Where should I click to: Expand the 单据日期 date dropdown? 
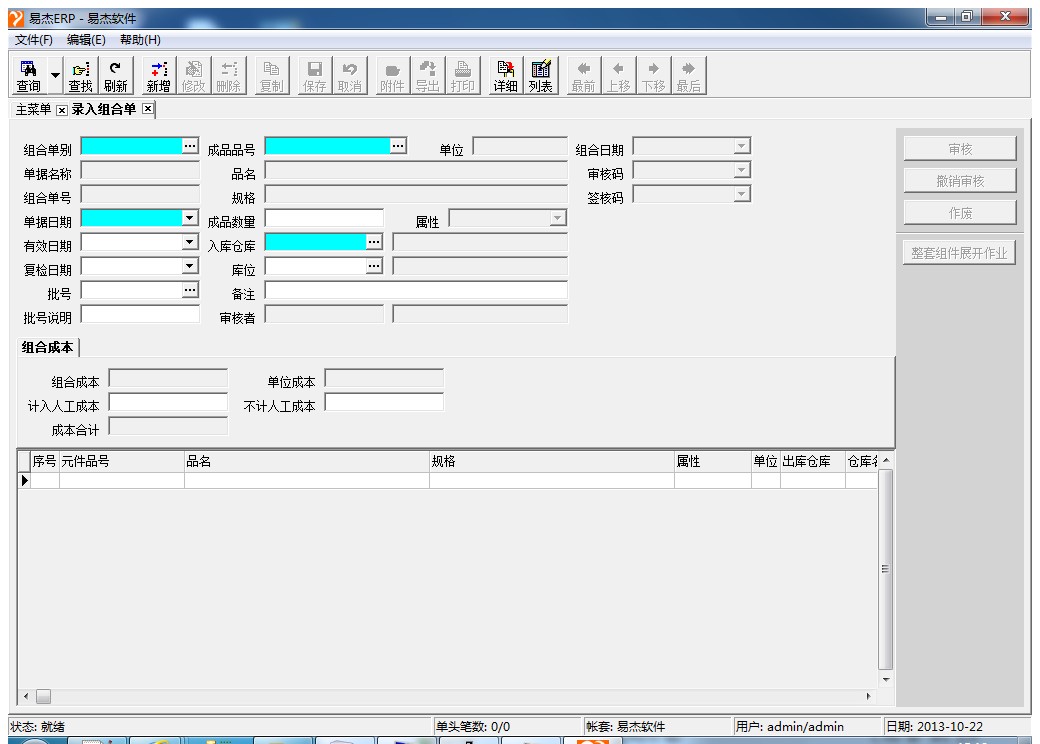(x=190, y=217)
